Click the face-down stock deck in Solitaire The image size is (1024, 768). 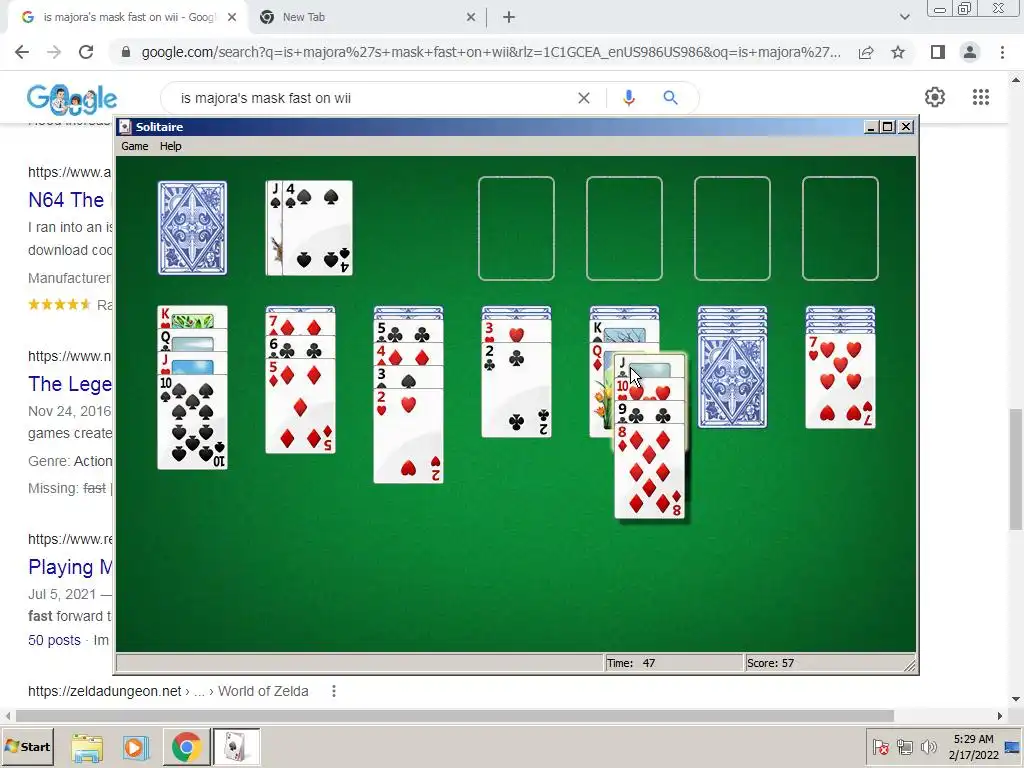coord(193,228)
